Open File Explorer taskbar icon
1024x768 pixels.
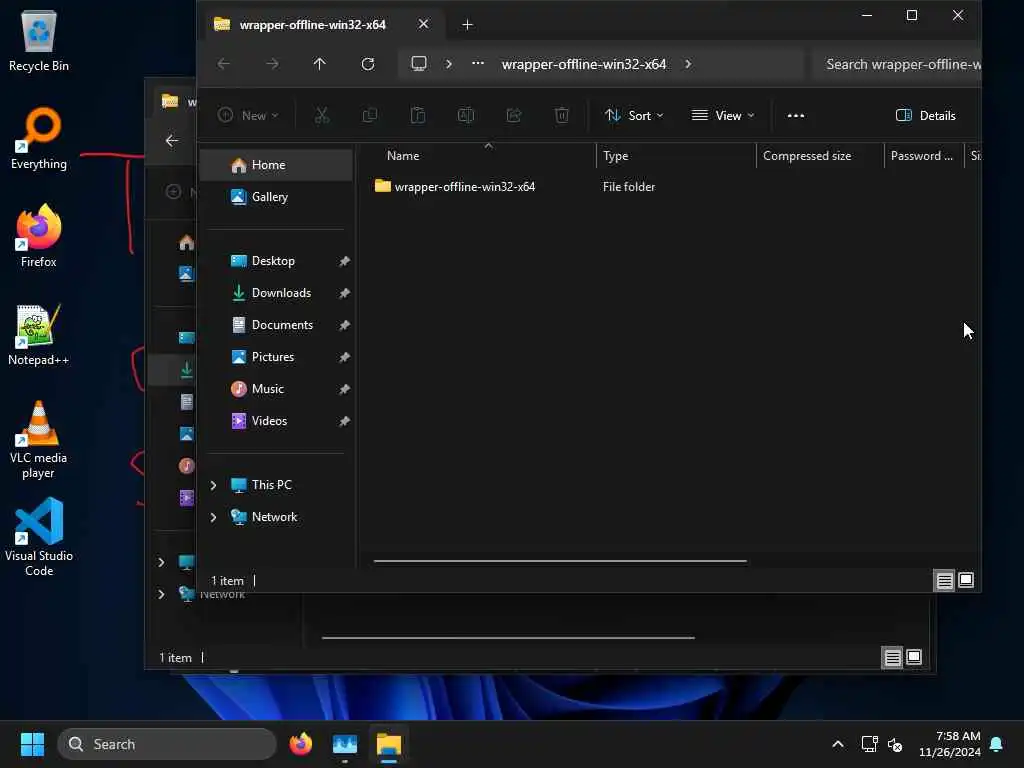tap(389, 744)
